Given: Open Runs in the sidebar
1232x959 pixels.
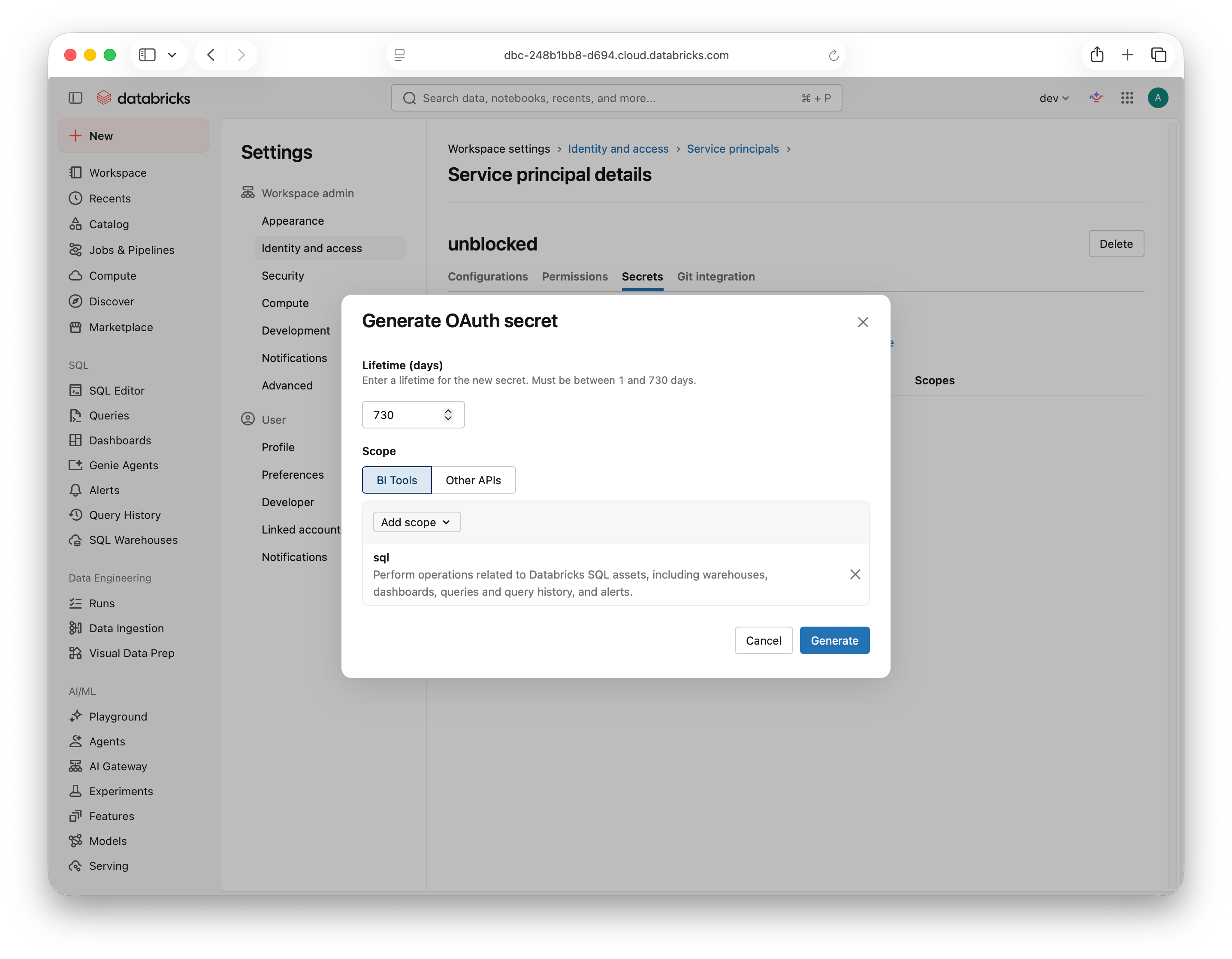Looking at the screenshot, I should [102, 603].
